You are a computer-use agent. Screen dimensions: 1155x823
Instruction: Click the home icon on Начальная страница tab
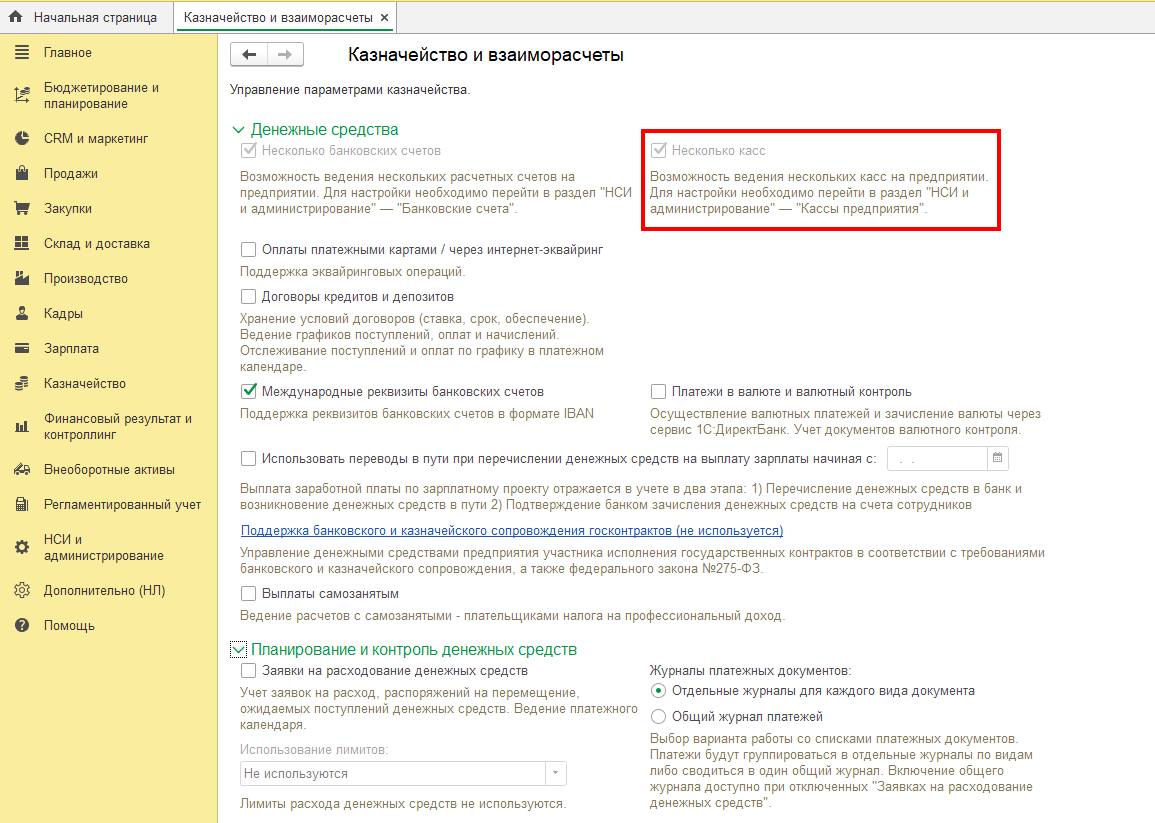coord(15,17)
